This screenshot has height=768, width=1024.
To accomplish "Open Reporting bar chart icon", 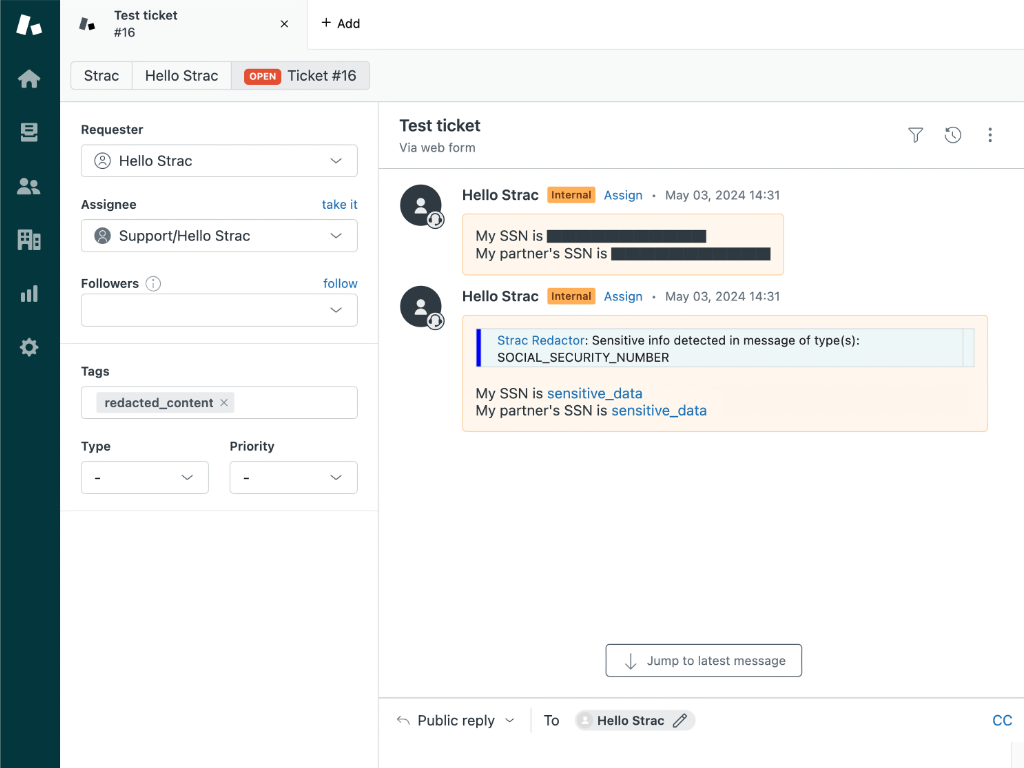I will click(29, 294).
